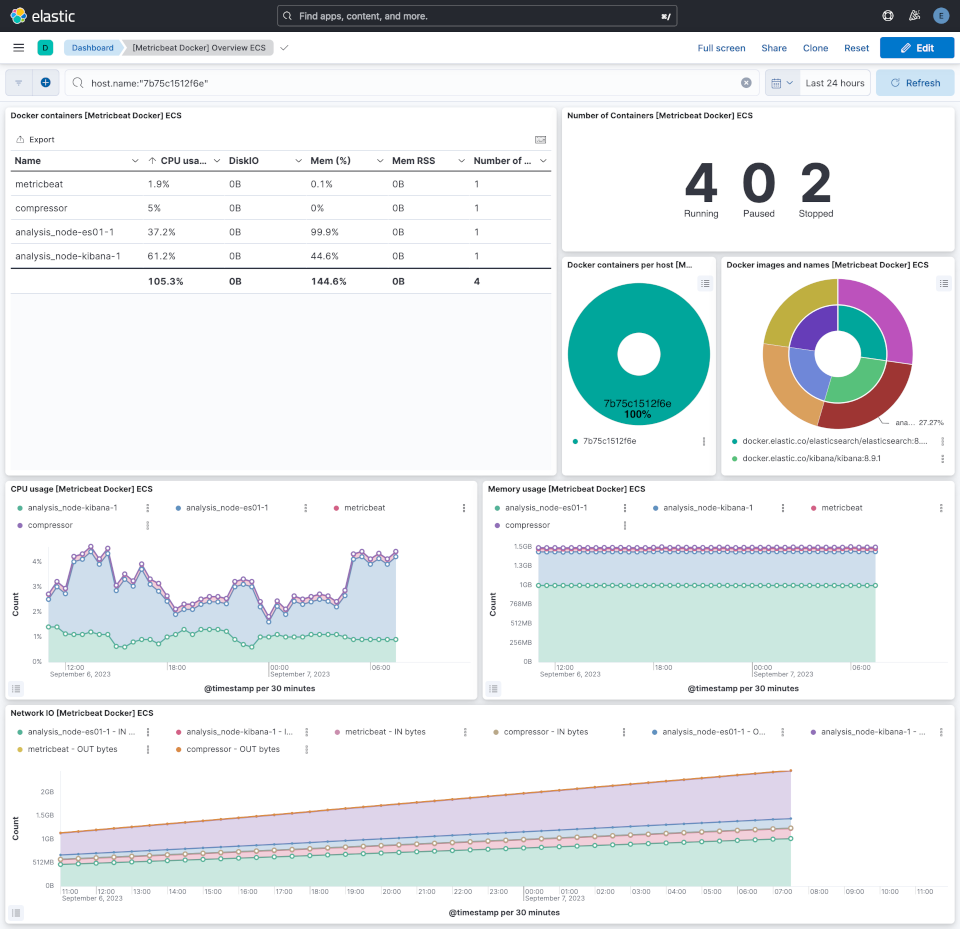Refresh the dashboard data
Screen dimensions: 960x929
coord(915,83)
